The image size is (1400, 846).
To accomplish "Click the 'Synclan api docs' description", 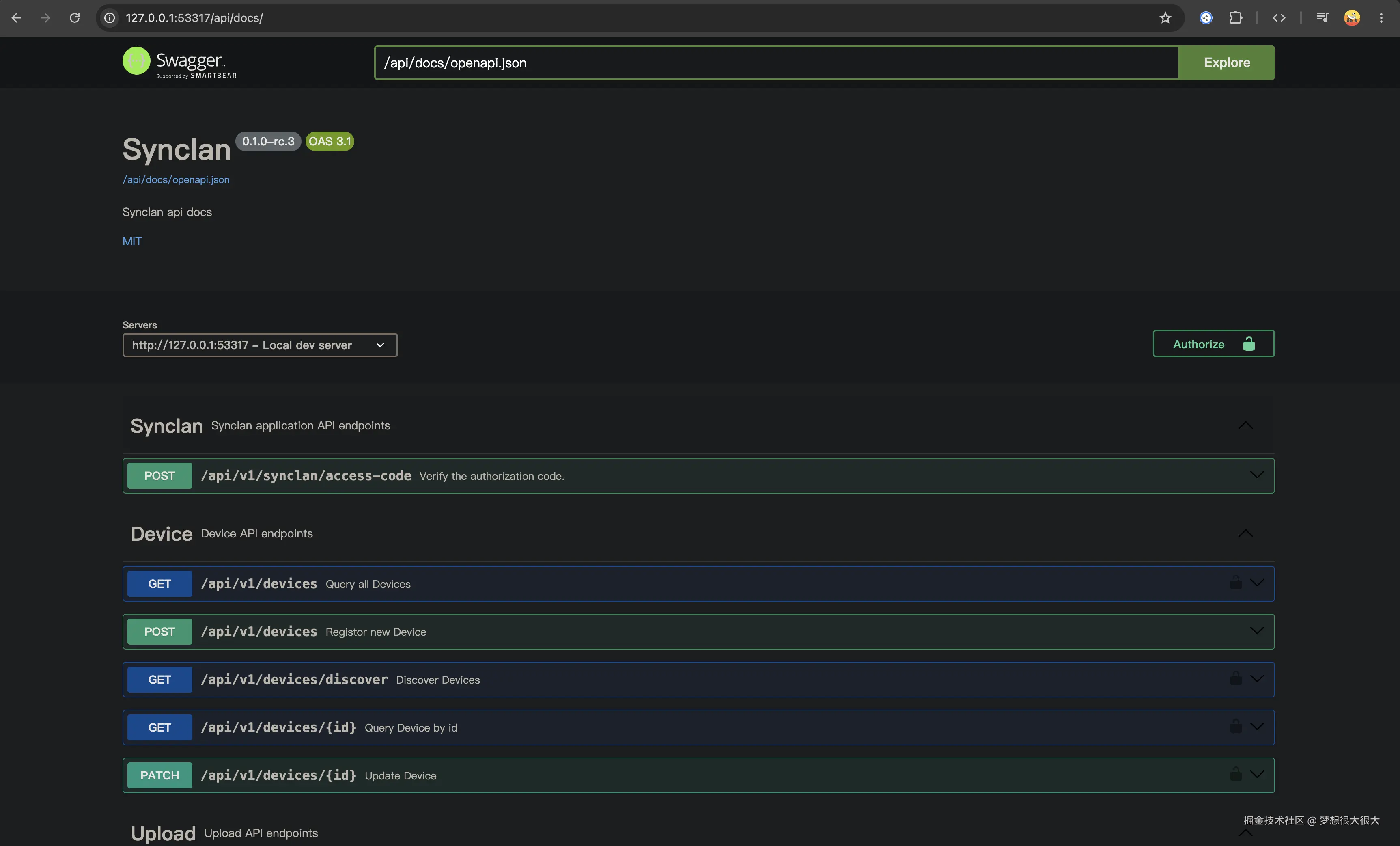I will [167, 212].
